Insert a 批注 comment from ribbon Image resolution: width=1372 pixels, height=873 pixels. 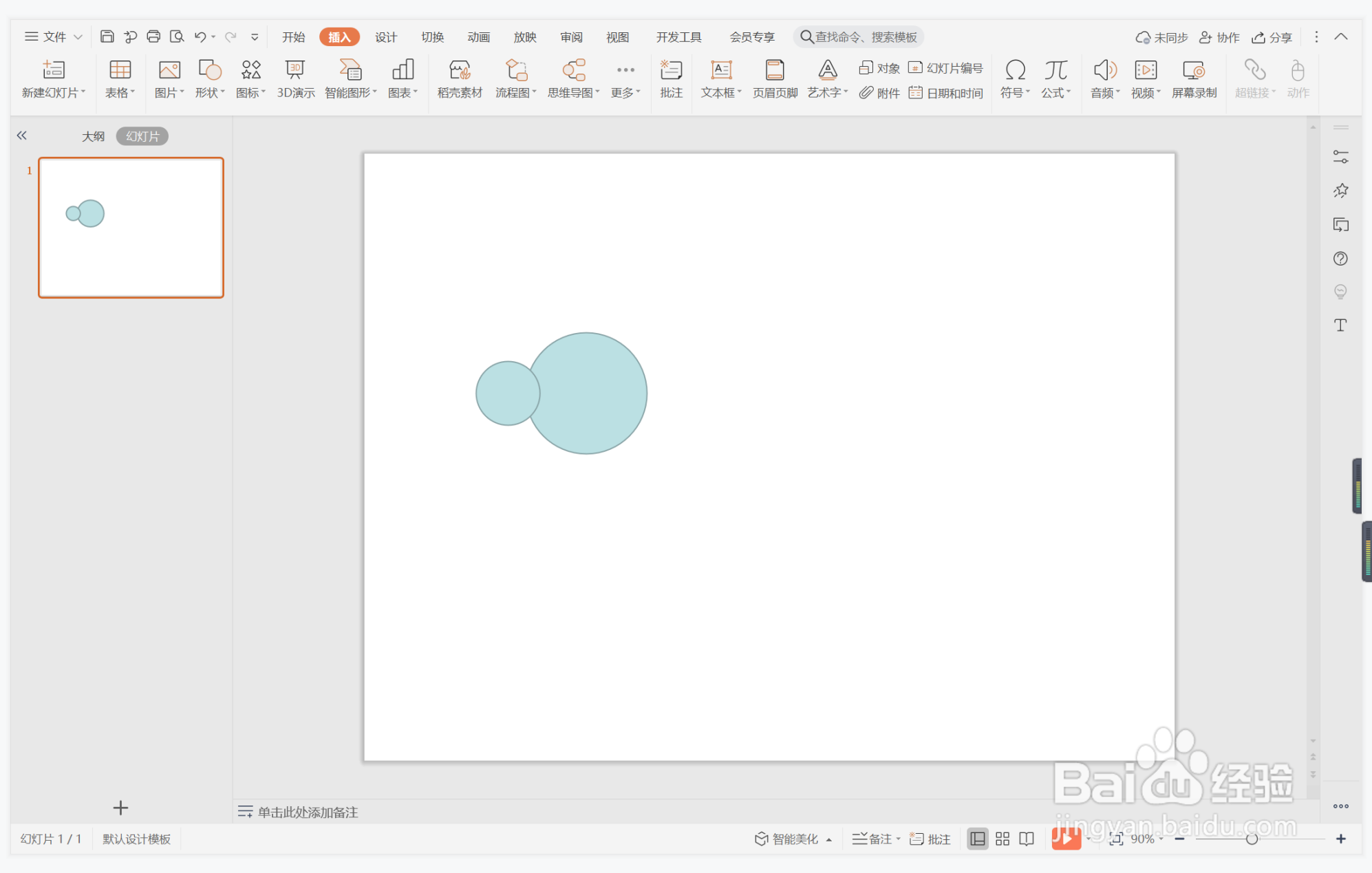671,78
